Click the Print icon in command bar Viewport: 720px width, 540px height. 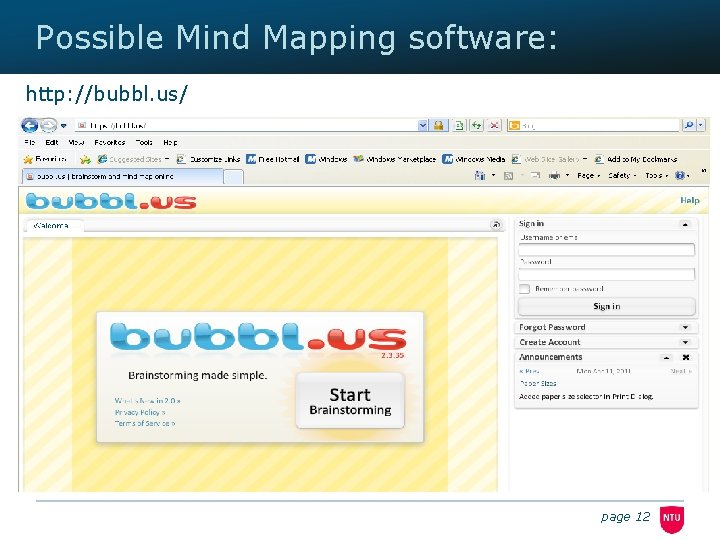pos(555,175)
